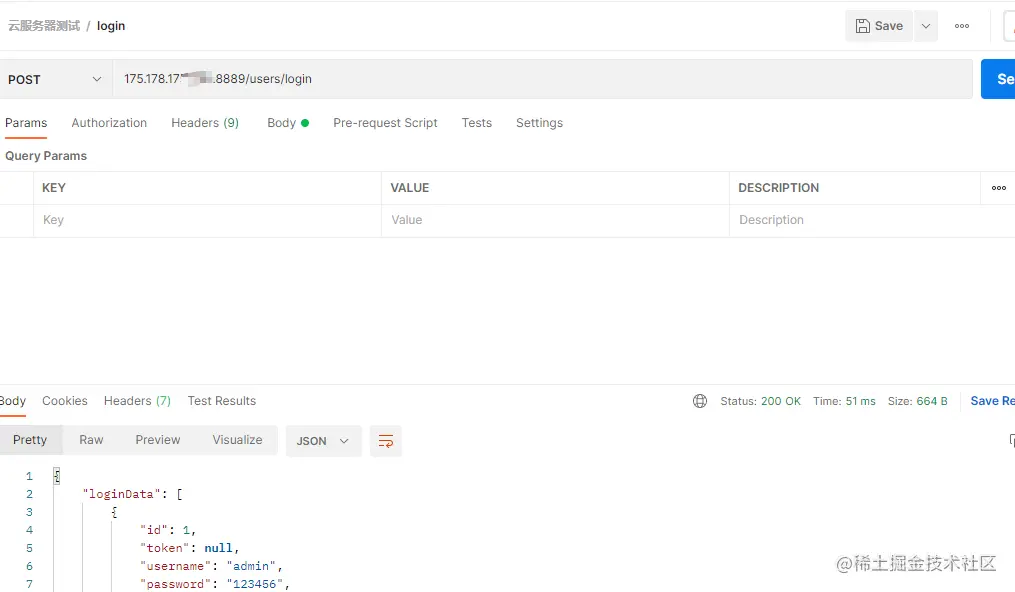
Task: Click the "password": "123456" line
Action: (214, 584)
